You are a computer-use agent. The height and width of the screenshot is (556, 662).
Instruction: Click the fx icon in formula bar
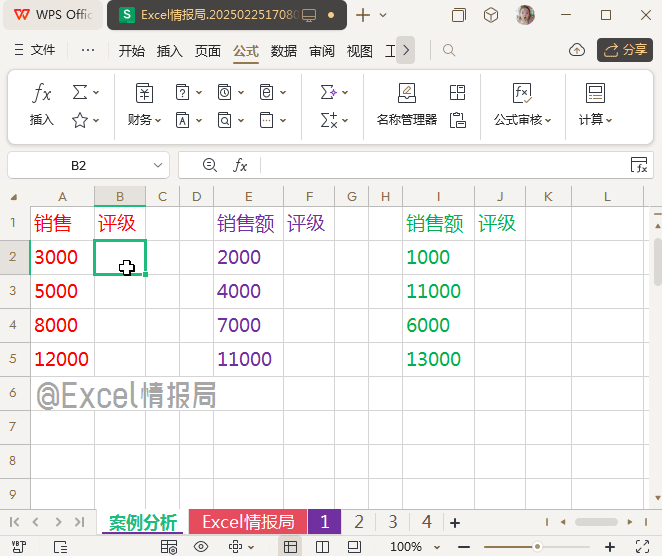pos(241,165)
